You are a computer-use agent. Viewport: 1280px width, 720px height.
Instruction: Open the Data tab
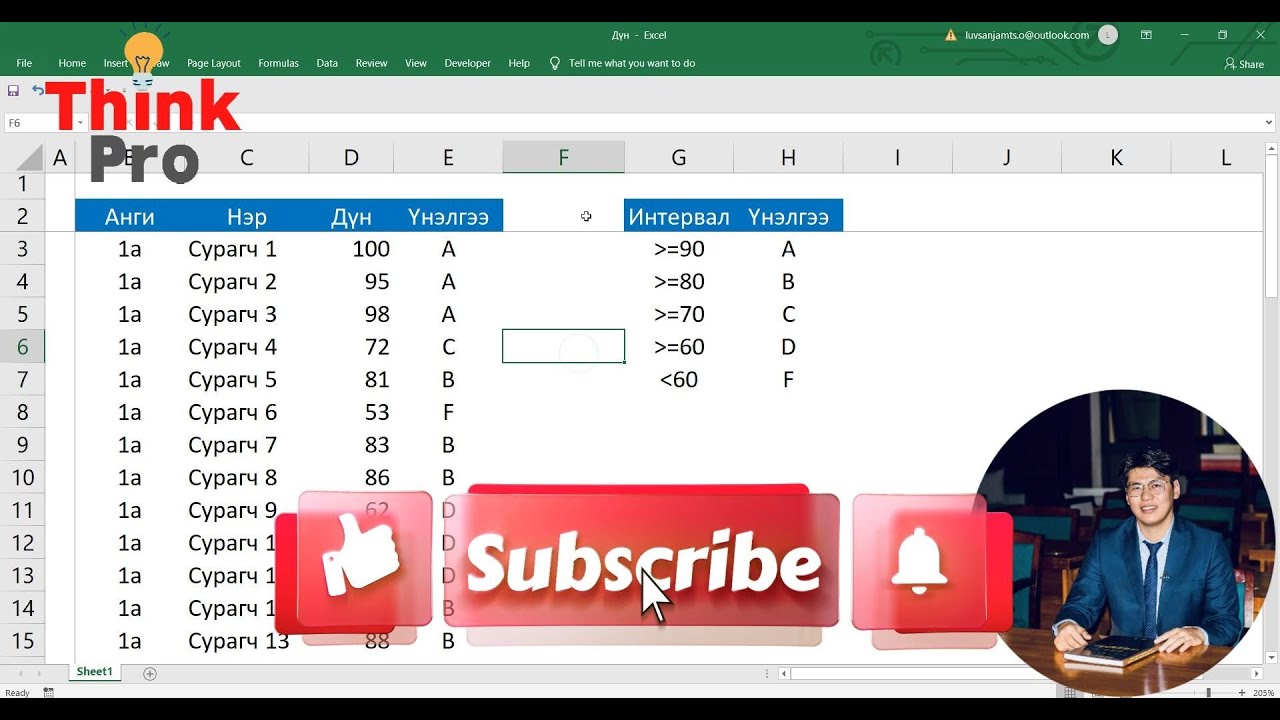pyautogui.click(x=327, y=63)
